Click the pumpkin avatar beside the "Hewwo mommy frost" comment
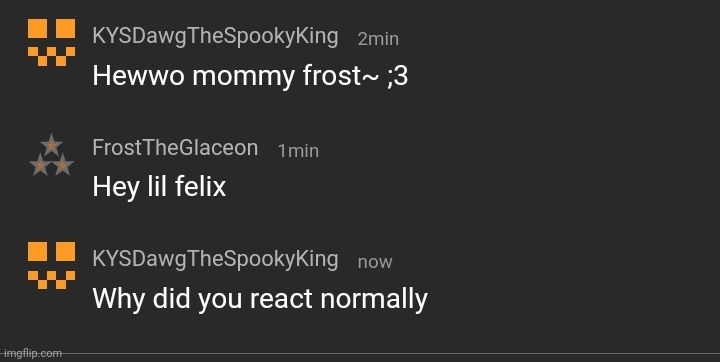Viewport: 720px width, 362px height. click(51, 43)
